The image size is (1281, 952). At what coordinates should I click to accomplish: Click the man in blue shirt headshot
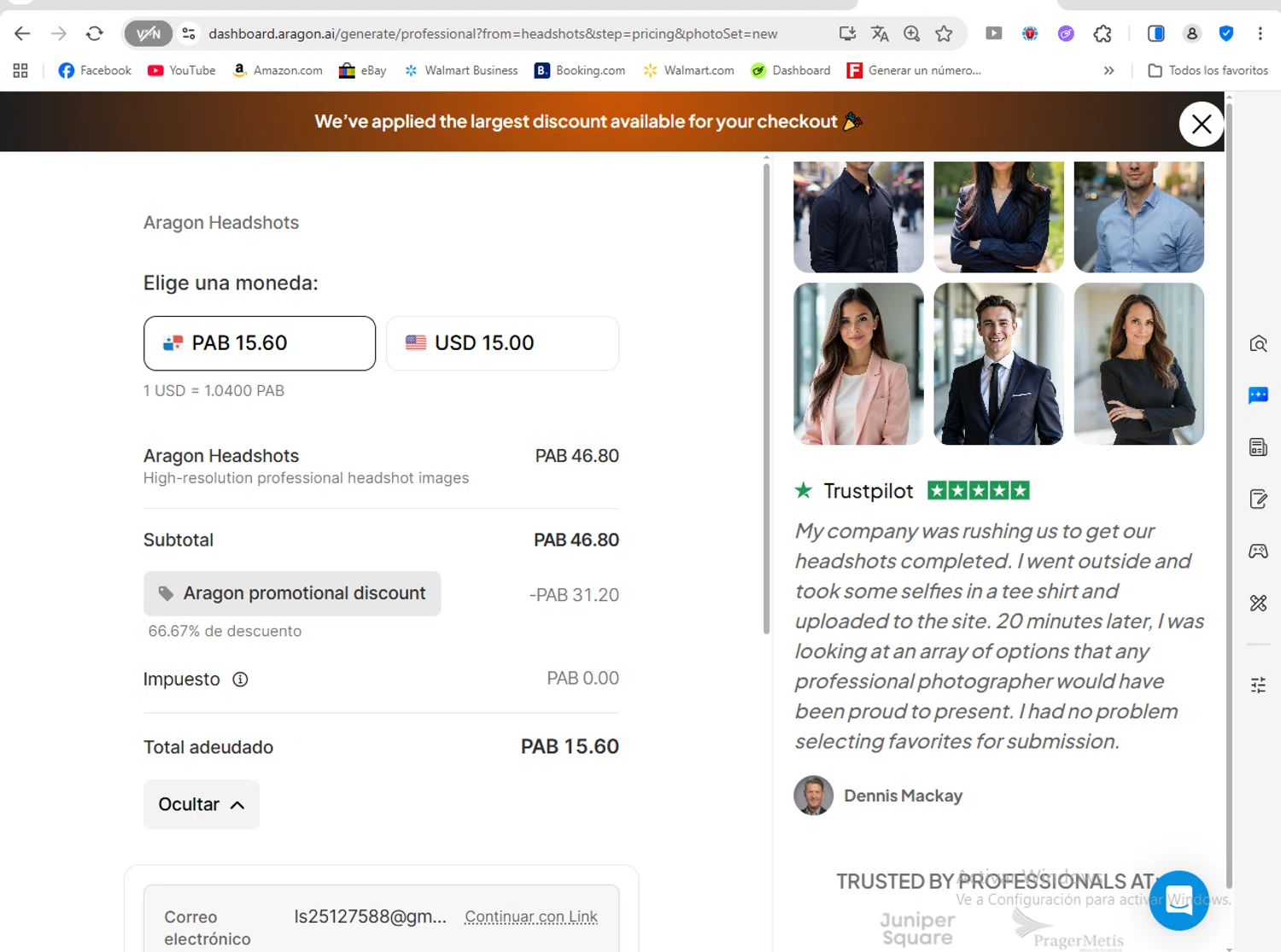[1138, 217]
